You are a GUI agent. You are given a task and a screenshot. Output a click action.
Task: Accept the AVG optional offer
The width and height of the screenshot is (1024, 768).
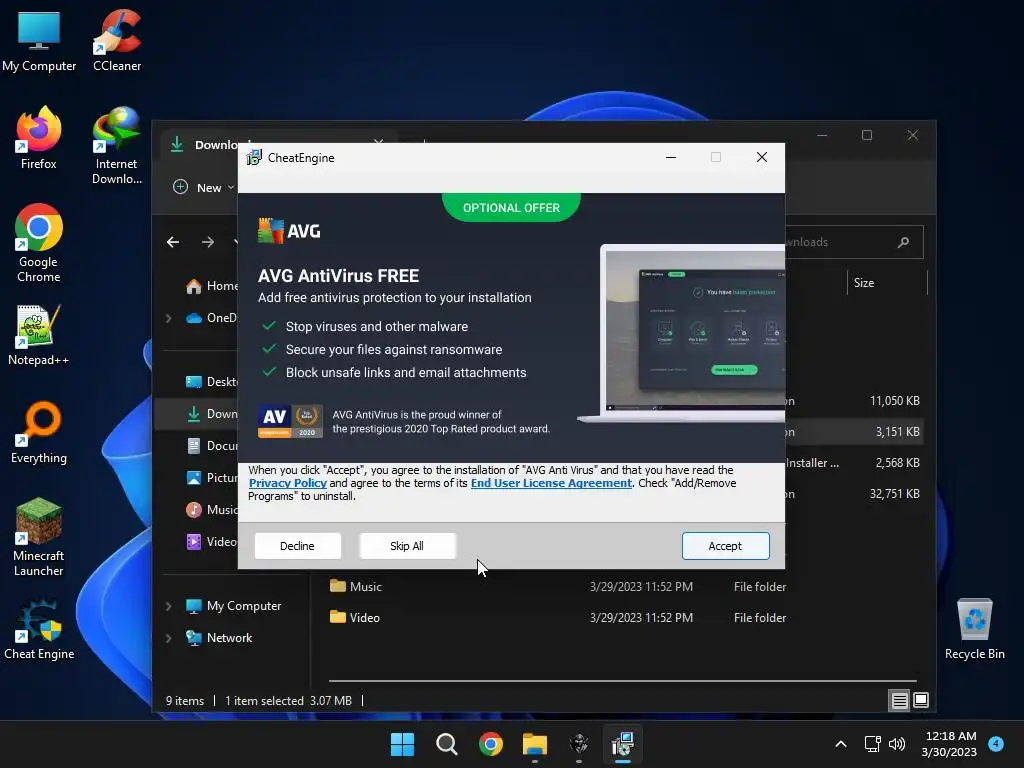pos(726,546)
